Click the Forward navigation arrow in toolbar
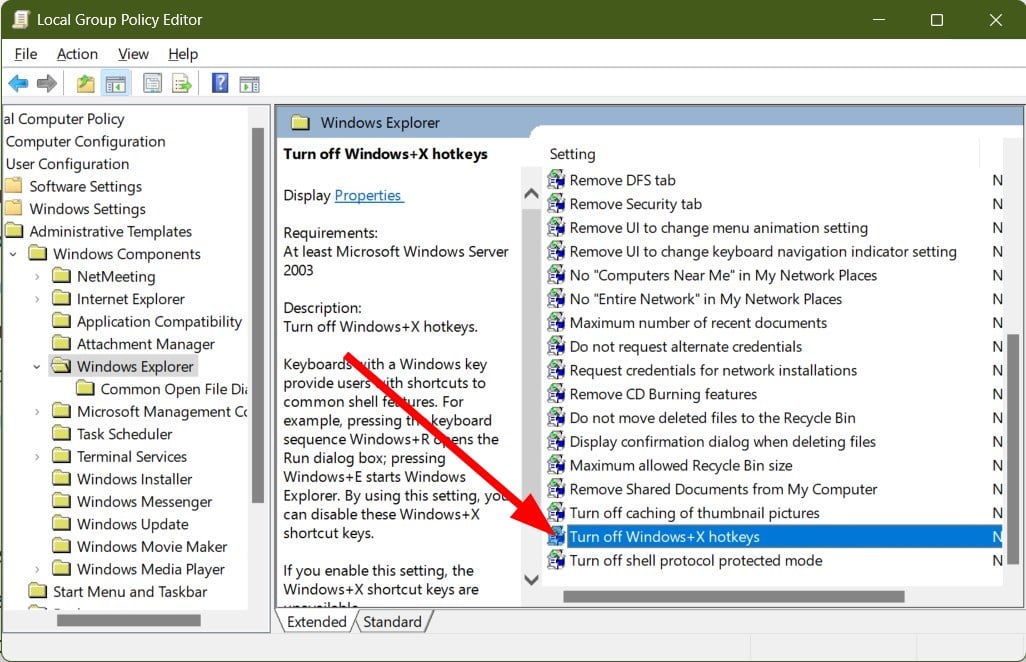 [x=45, y=83]
